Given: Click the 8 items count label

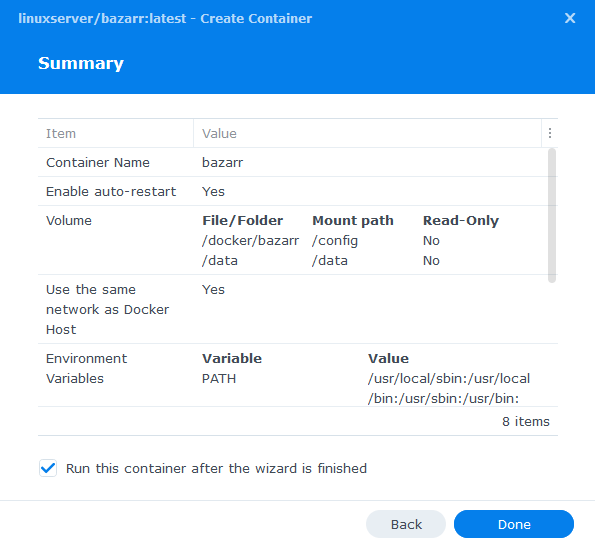Looking at the screenshot, I should coord(526,421).
